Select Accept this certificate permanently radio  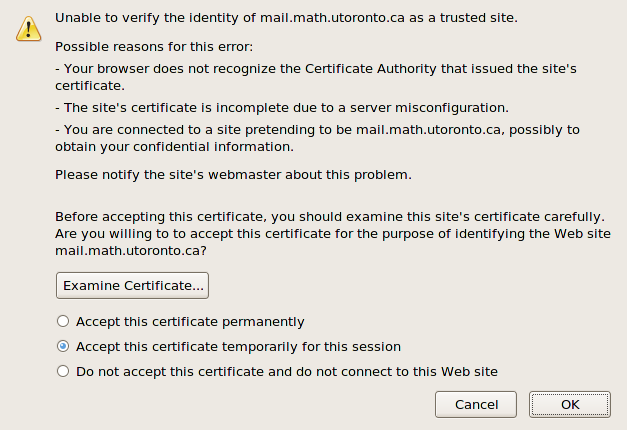click(x=63, y=321)
